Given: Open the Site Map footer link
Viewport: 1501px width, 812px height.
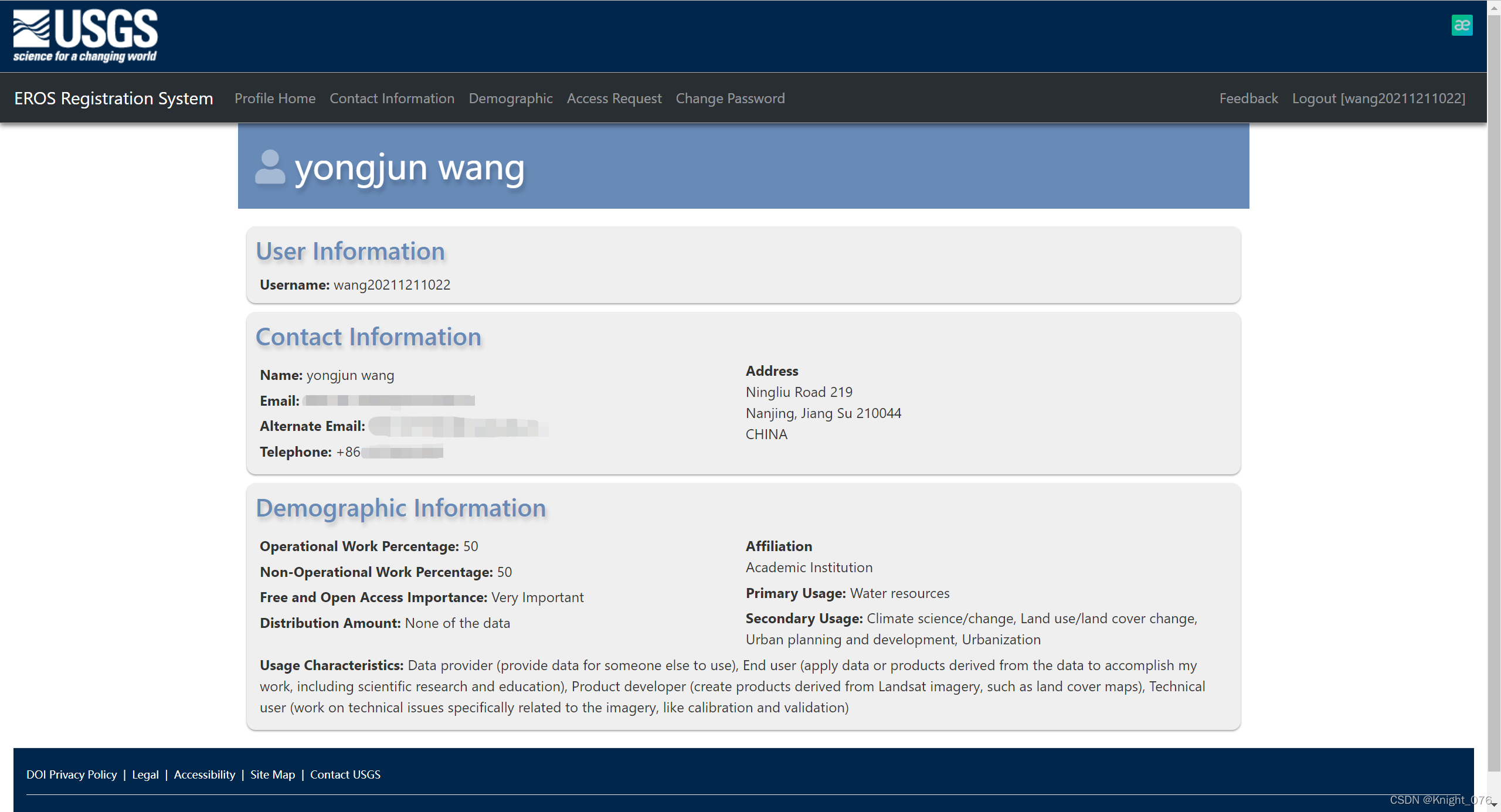Looking at the screenshot, I should tap(273, 774).
